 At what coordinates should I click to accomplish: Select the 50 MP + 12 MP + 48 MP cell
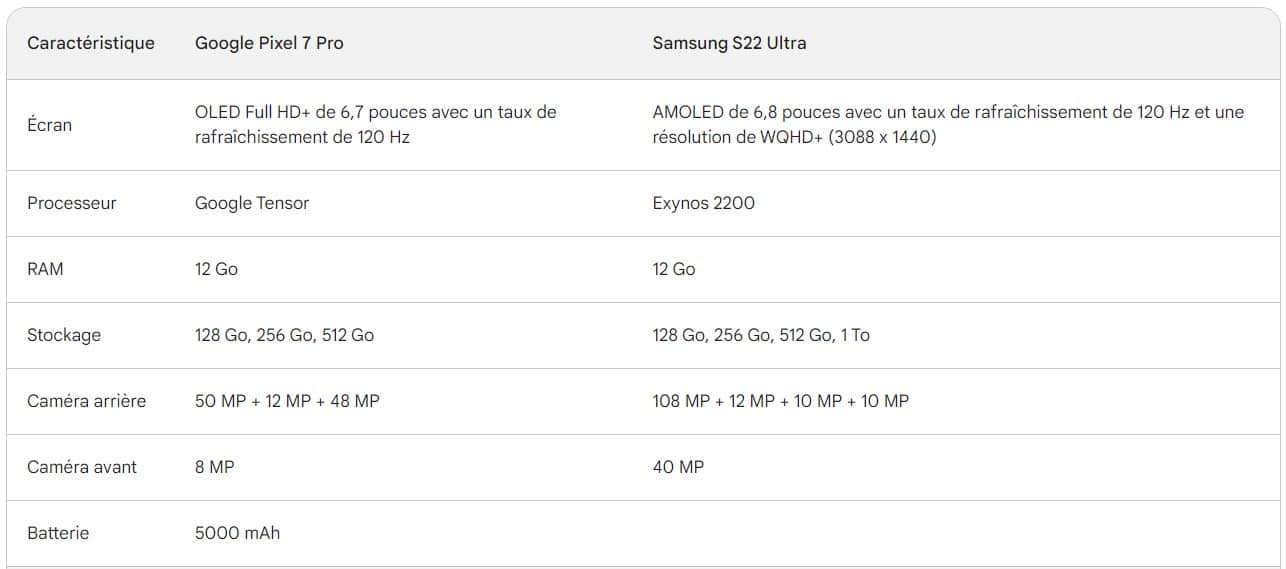point(287,401)
